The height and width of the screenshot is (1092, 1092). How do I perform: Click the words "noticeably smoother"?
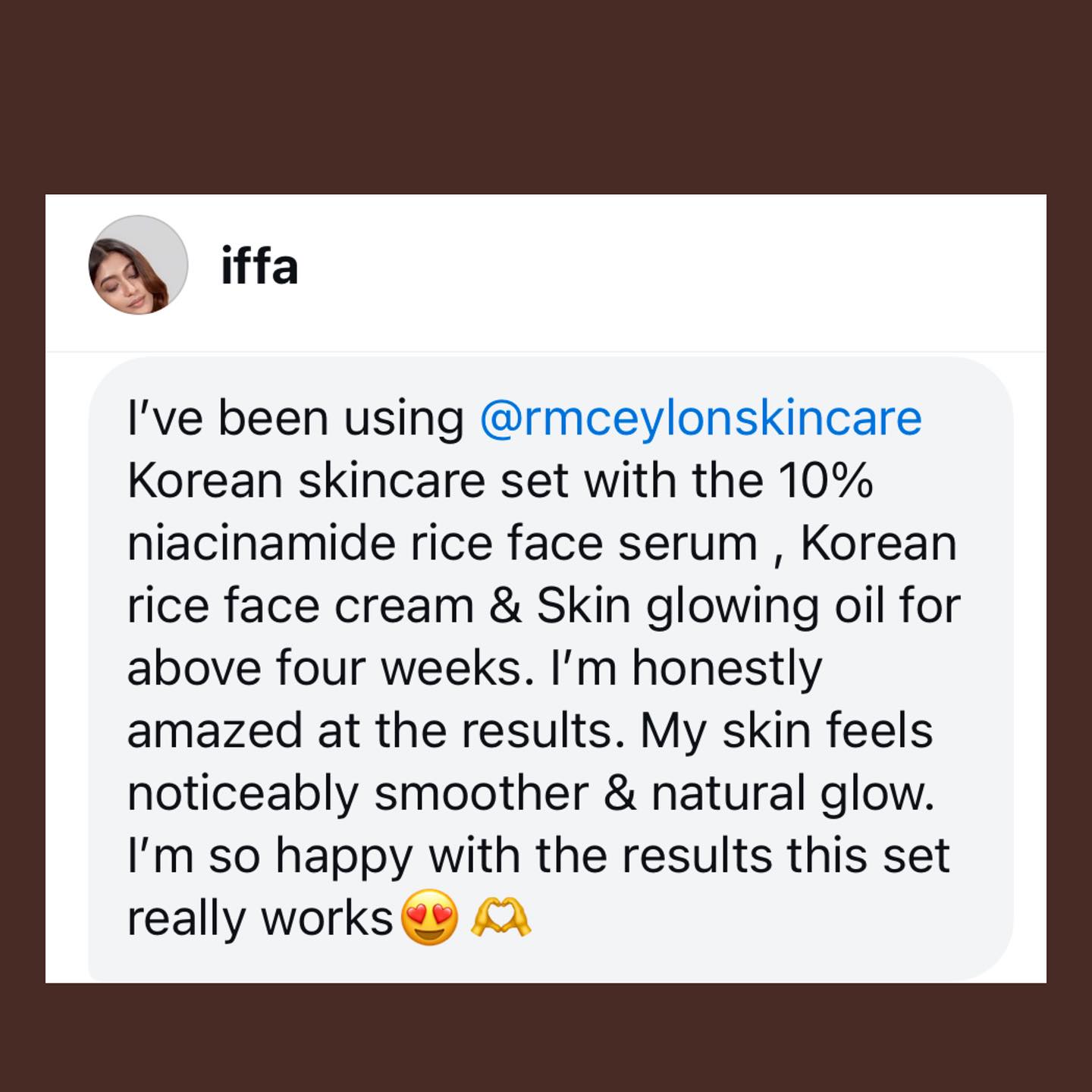(357, 794)
